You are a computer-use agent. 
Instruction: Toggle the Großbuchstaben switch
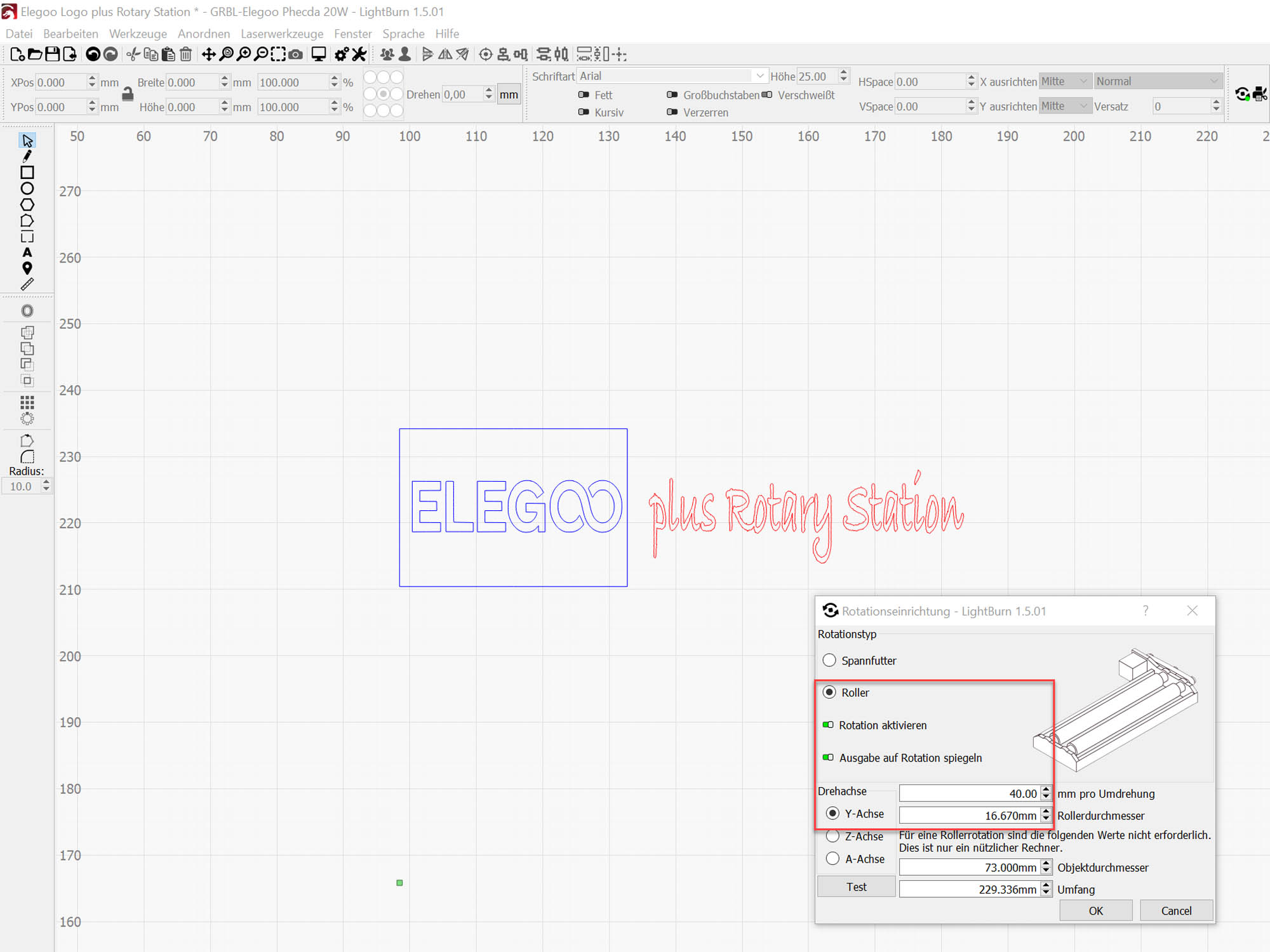coord(672,95)
